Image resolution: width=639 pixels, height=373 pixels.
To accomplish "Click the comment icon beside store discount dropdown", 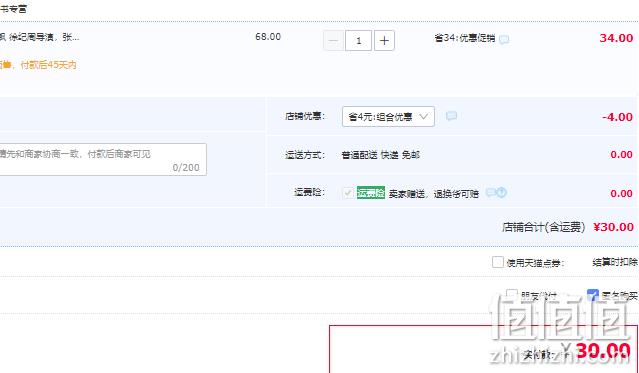I will pyautogui.click(x=451, y=116).
